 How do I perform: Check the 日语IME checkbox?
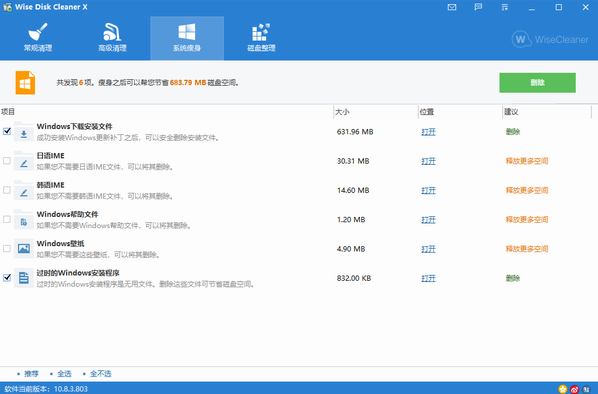tap(7, 161)
